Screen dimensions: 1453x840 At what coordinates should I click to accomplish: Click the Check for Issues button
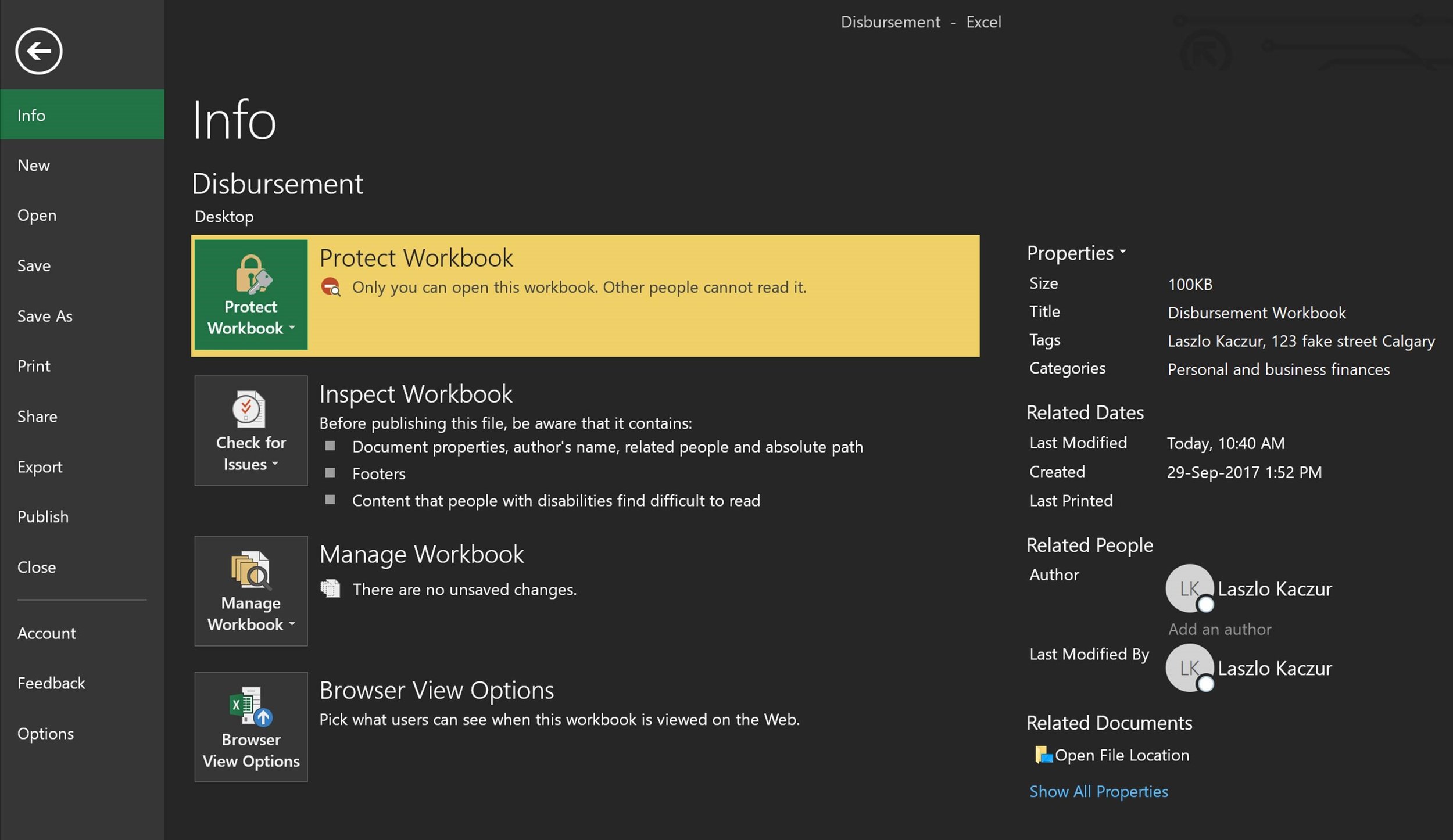(250, 430)
